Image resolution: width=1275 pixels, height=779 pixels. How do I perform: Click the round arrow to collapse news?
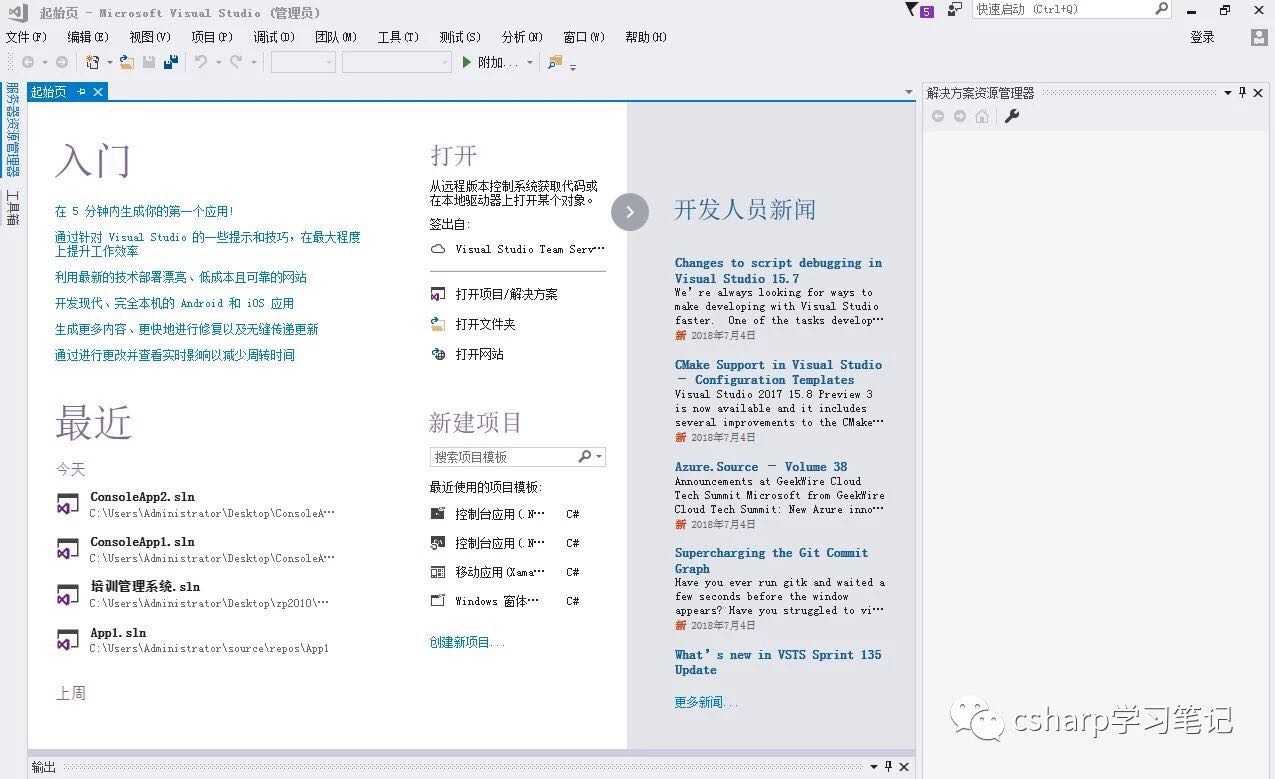click(630, 211)
